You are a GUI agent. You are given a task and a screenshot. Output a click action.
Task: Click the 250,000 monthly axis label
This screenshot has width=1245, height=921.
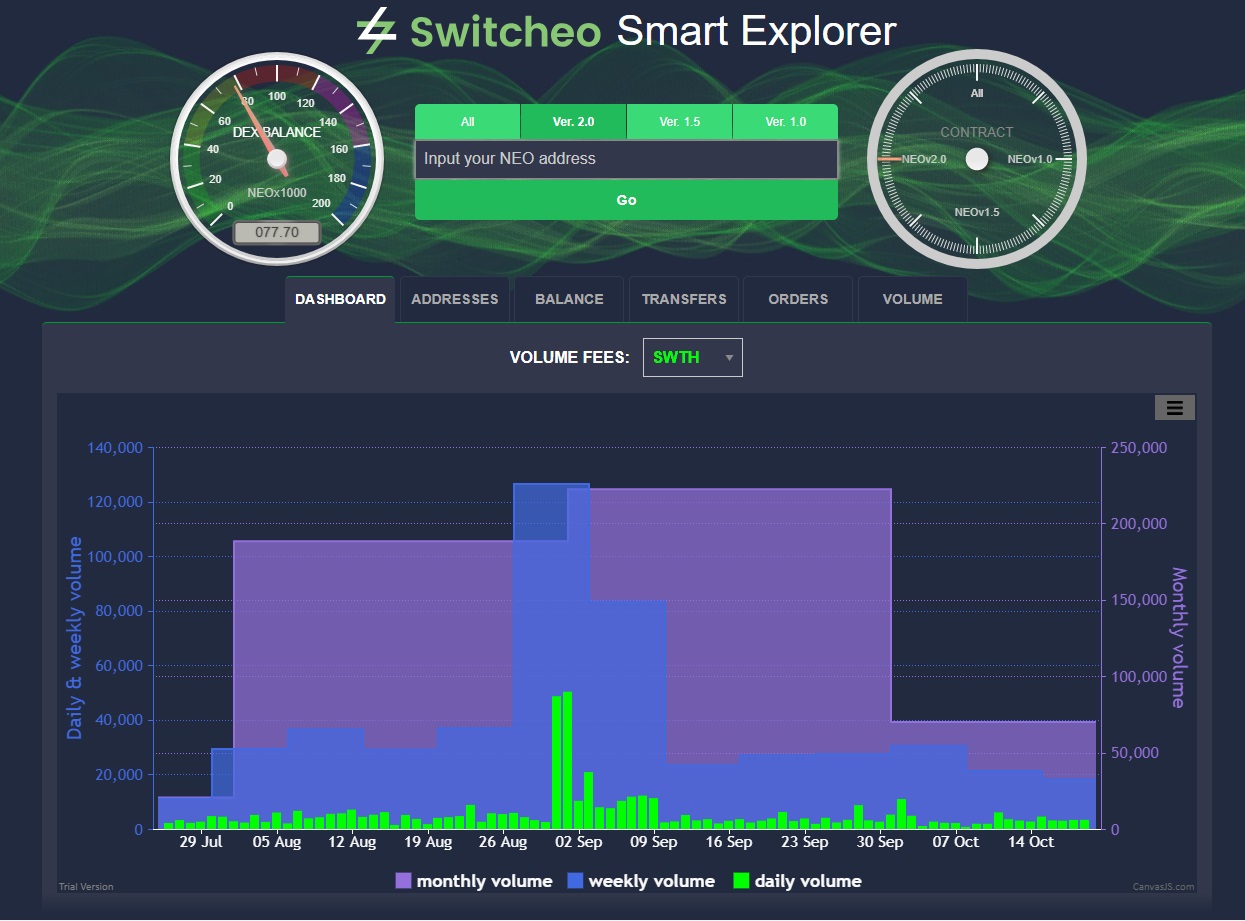(1138, 448)
